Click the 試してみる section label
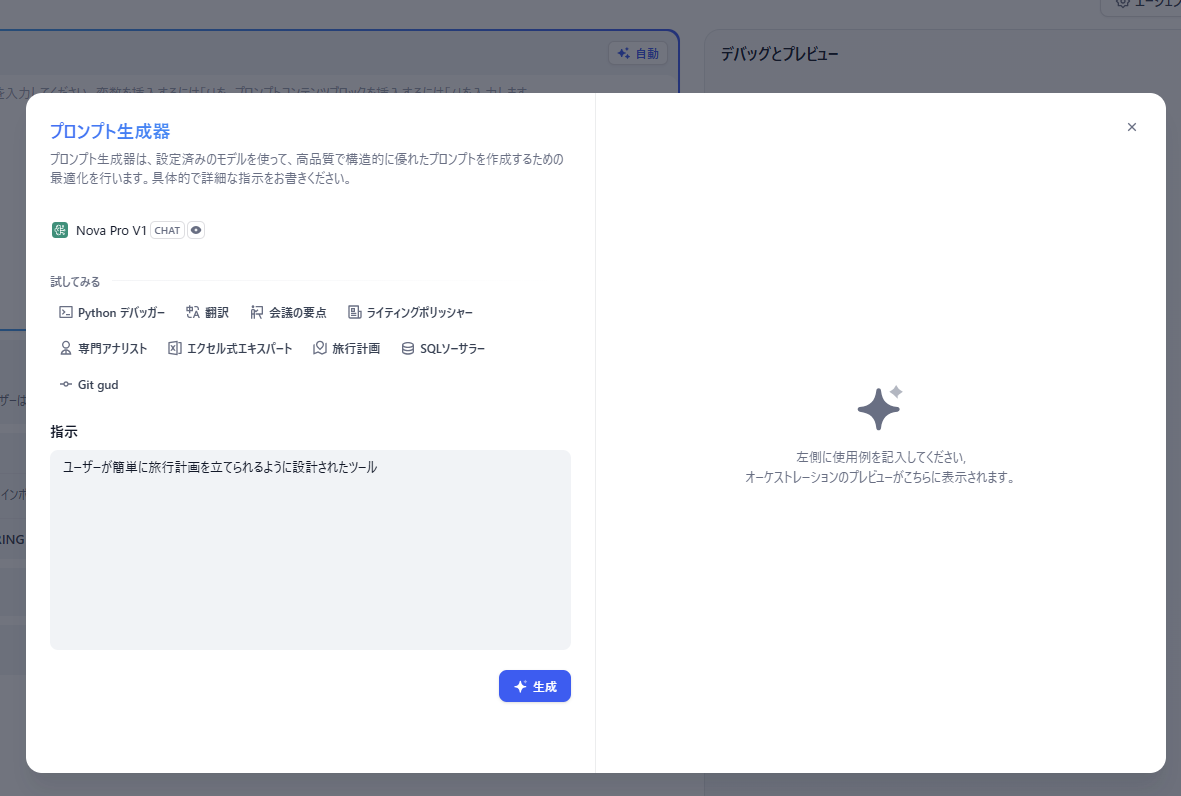Image resolution: width=1181 pixels, height=796 pixels. tap(75, 282)
